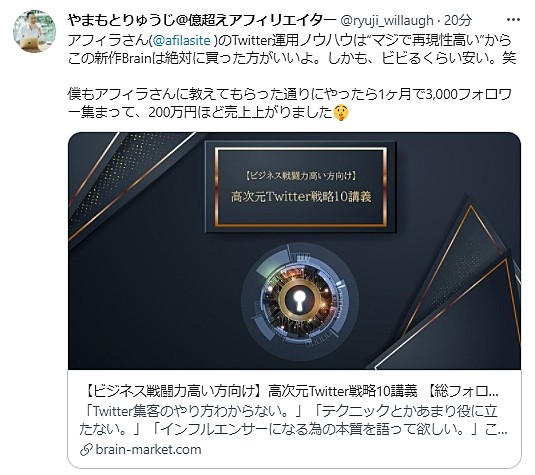Click the tweet text mentioning 新作Brain
This screenshot has height=475, width=535.
pyautogui.click(x=292, y=50)
